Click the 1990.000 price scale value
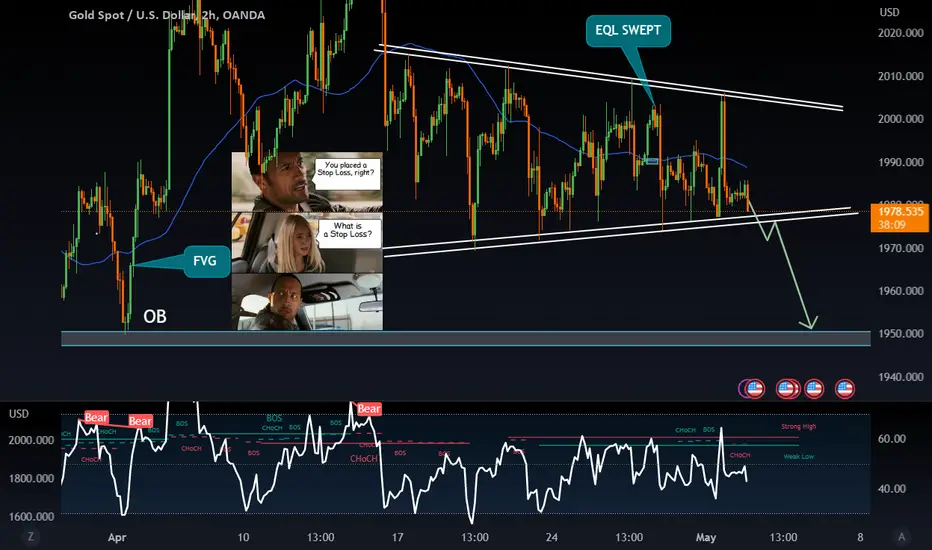The height and width of the screenshot is (550, 932). click(x=900, y=162)
